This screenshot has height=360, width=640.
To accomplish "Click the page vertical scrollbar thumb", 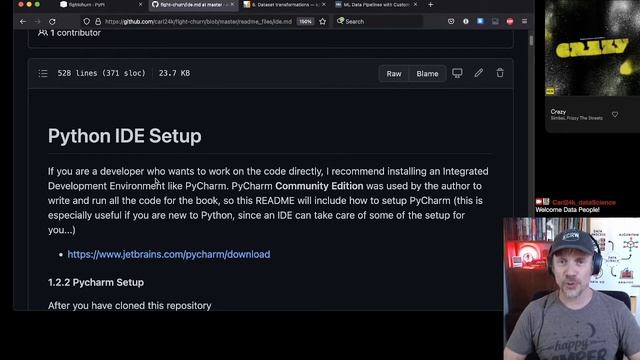I will (x=531, y=41).
